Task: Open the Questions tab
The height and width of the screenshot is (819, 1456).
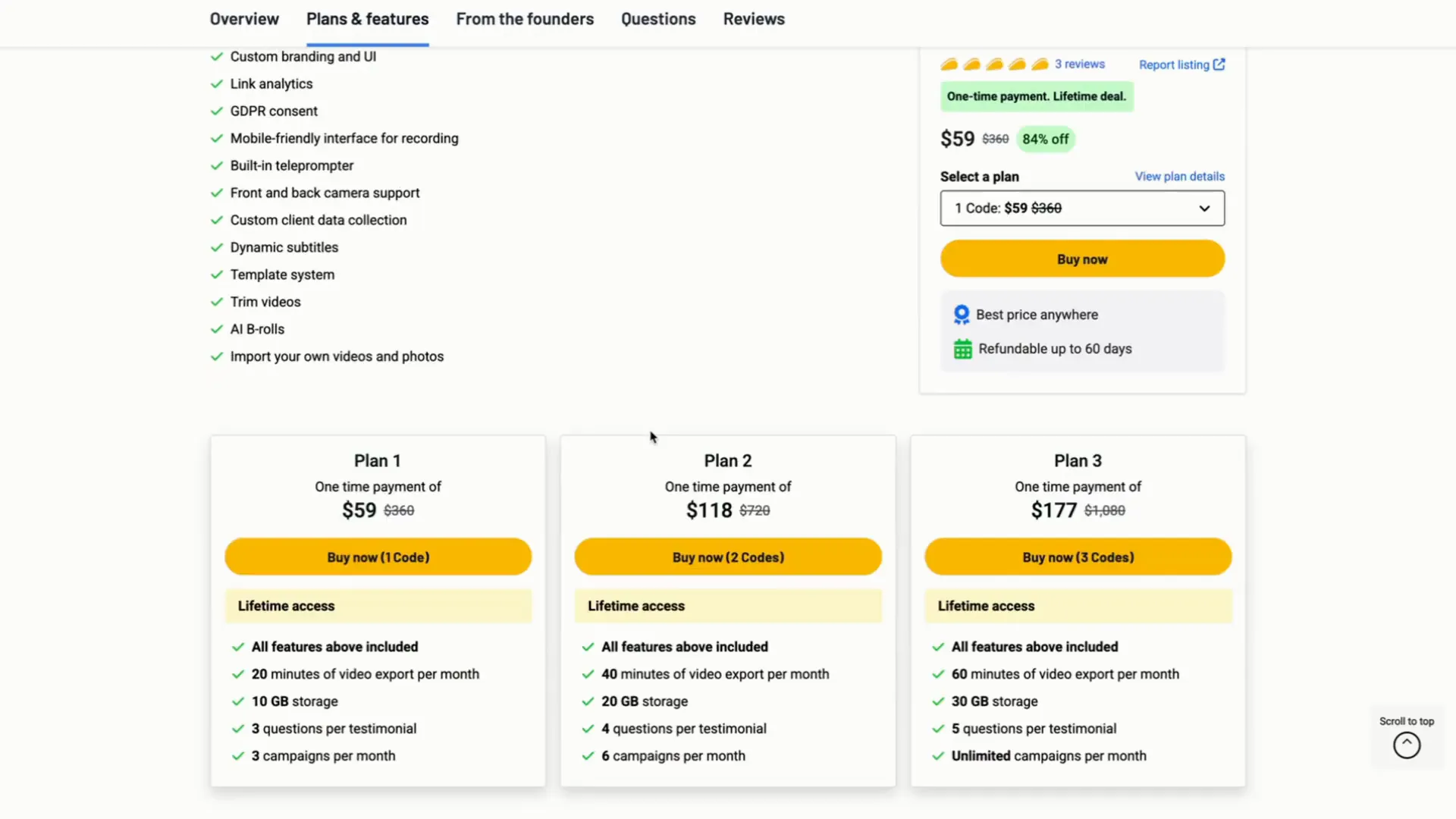Action: [x=658, y=19]
